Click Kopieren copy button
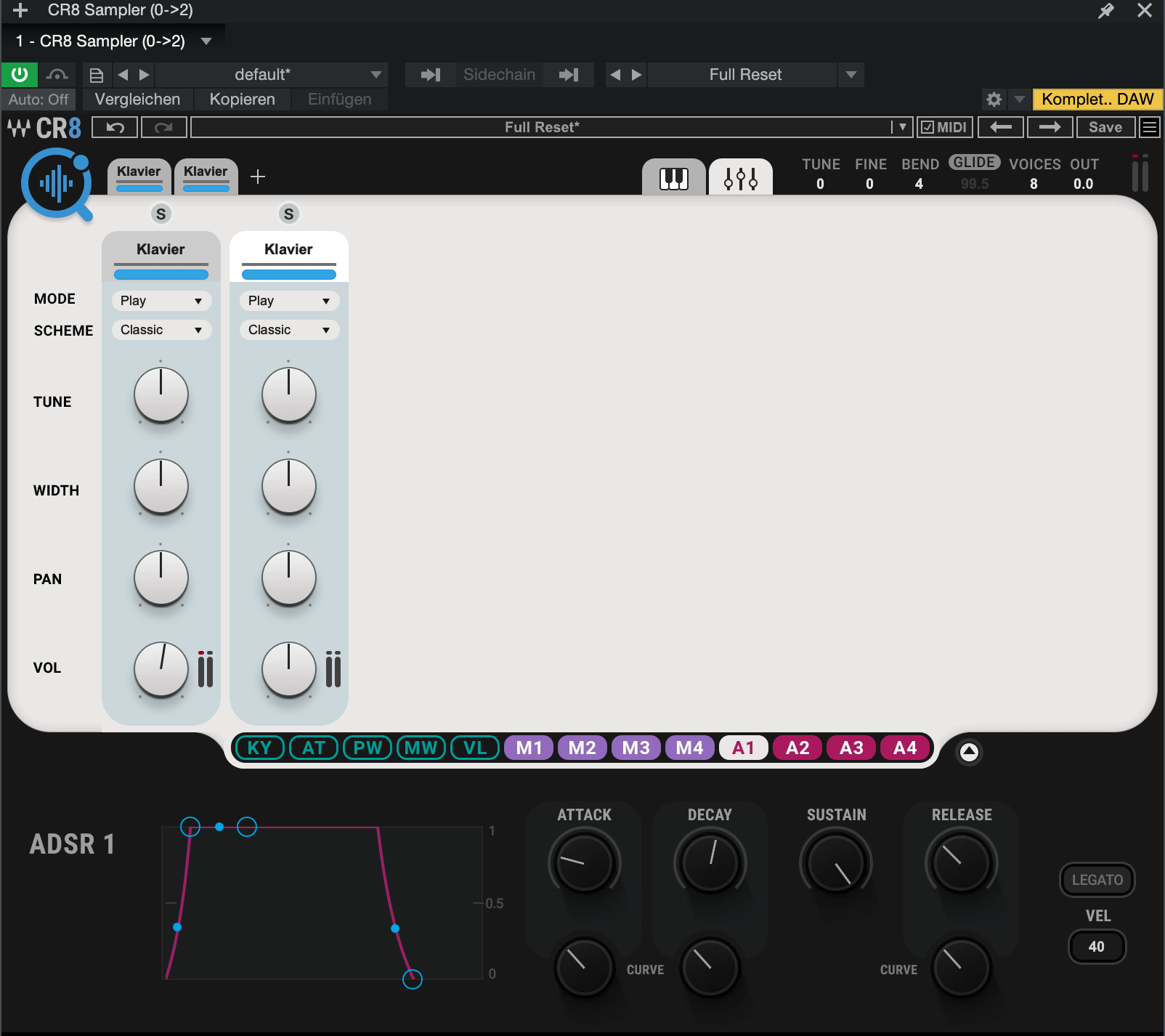Image resolution: width=1165 pixels, height=1036 pixels. pos(242,100)
